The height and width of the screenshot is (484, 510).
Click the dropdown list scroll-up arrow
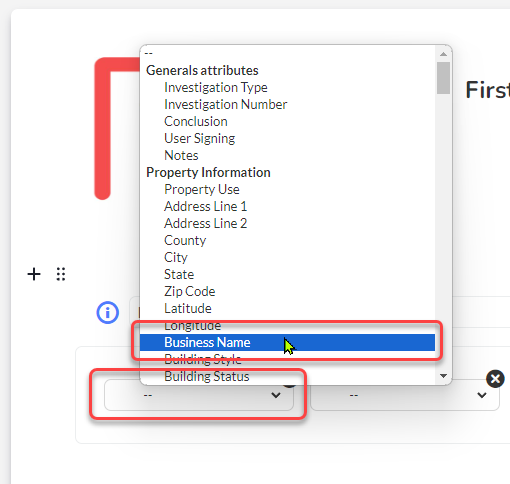(x=443, y=54)
